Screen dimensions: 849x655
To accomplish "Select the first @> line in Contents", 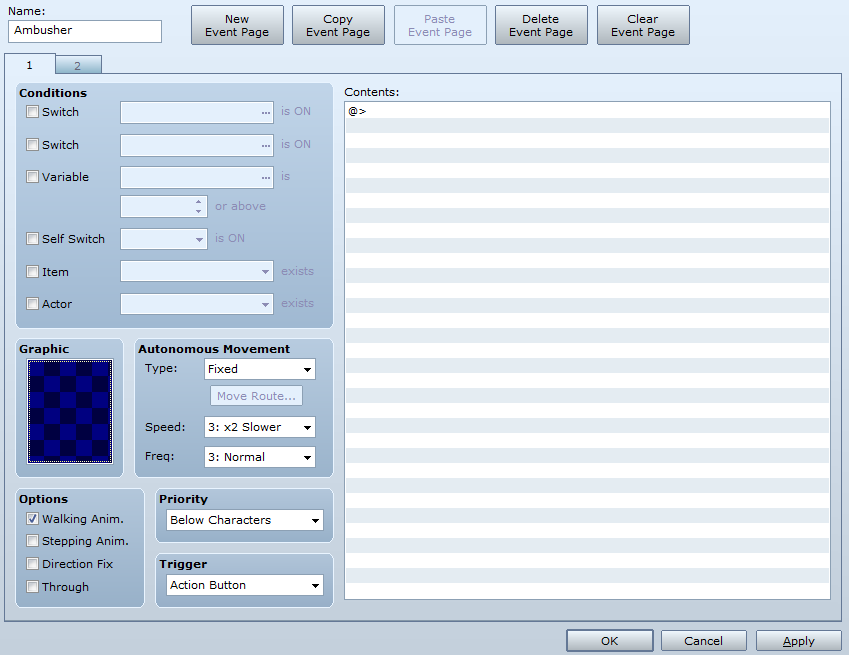I will click(587, 111).
